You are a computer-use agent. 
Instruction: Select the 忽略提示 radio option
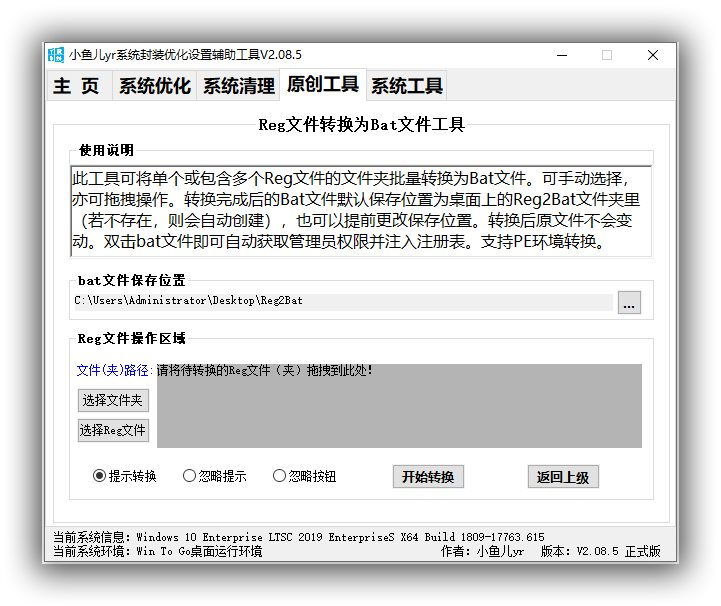point(214,476)
